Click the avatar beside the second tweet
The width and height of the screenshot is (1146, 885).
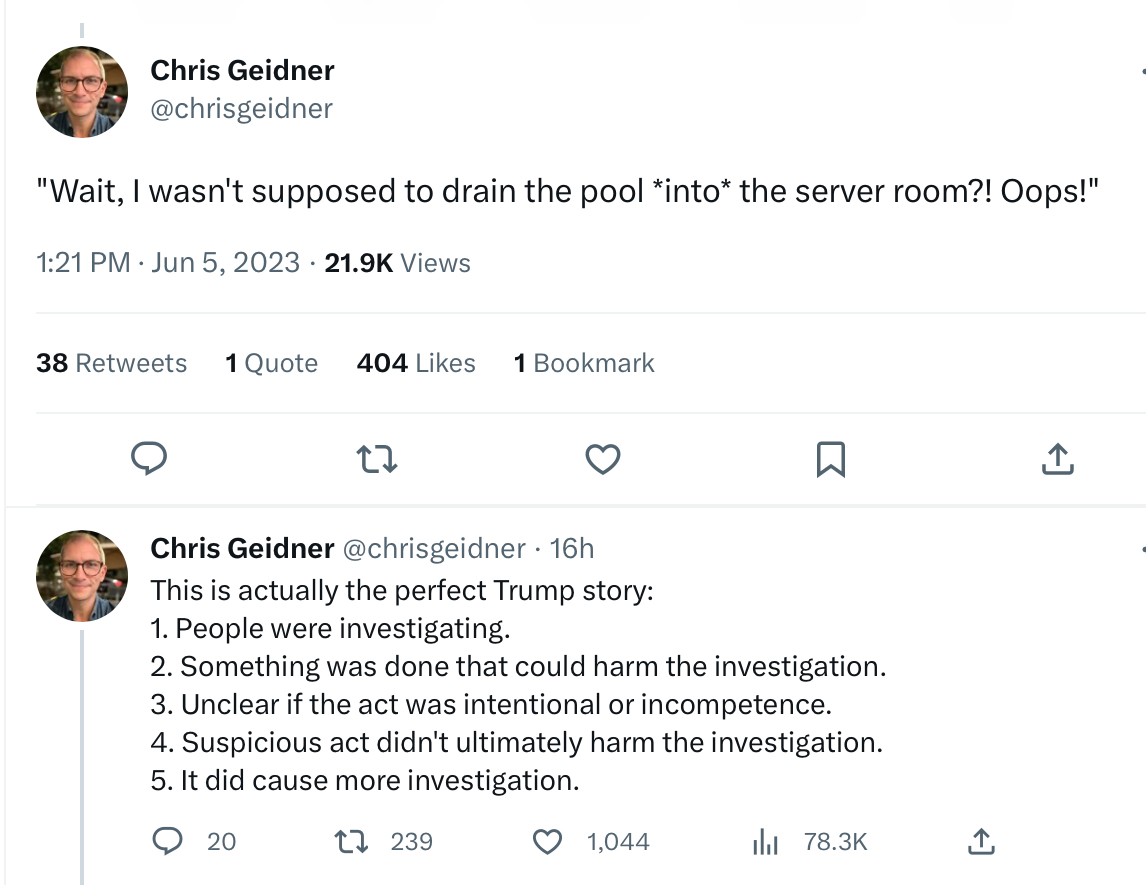[x=82, y=575]
